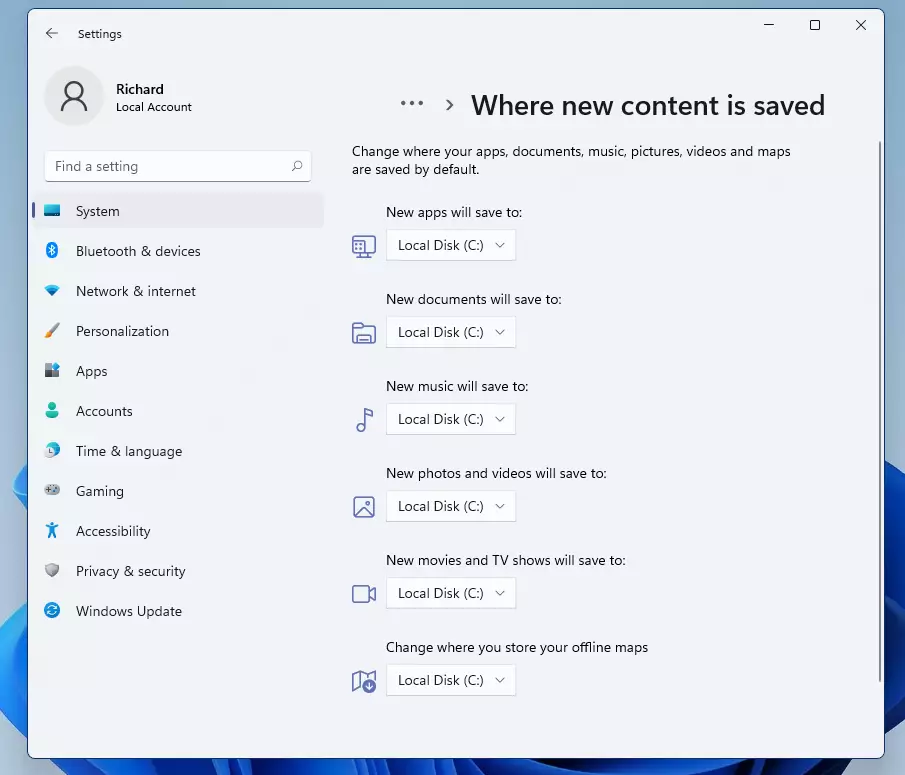Click the movies video camera icon
This screenshot has height=775, width=905.
pyautogui.click(x=364, y=594)
